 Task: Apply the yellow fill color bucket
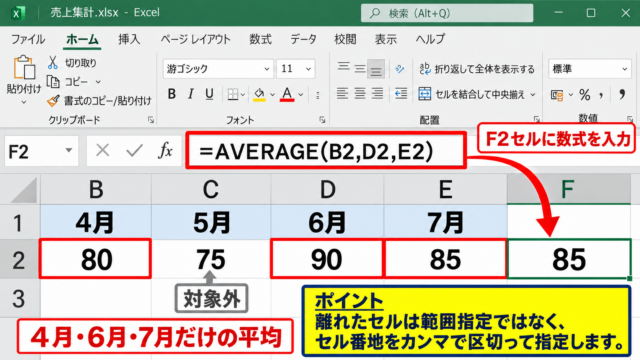259,94
